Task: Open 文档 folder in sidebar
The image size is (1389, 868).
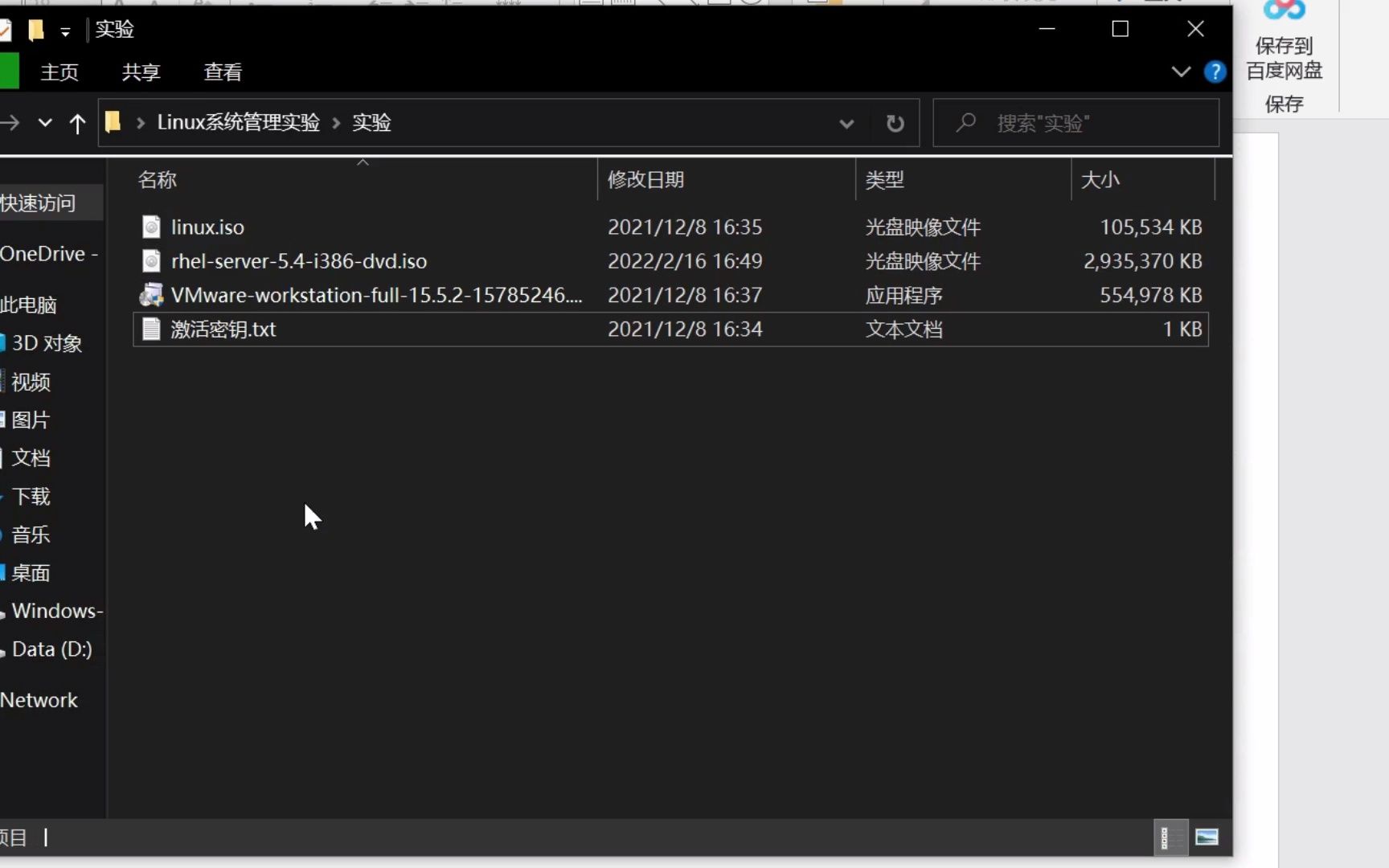Action: click(31, 458)
